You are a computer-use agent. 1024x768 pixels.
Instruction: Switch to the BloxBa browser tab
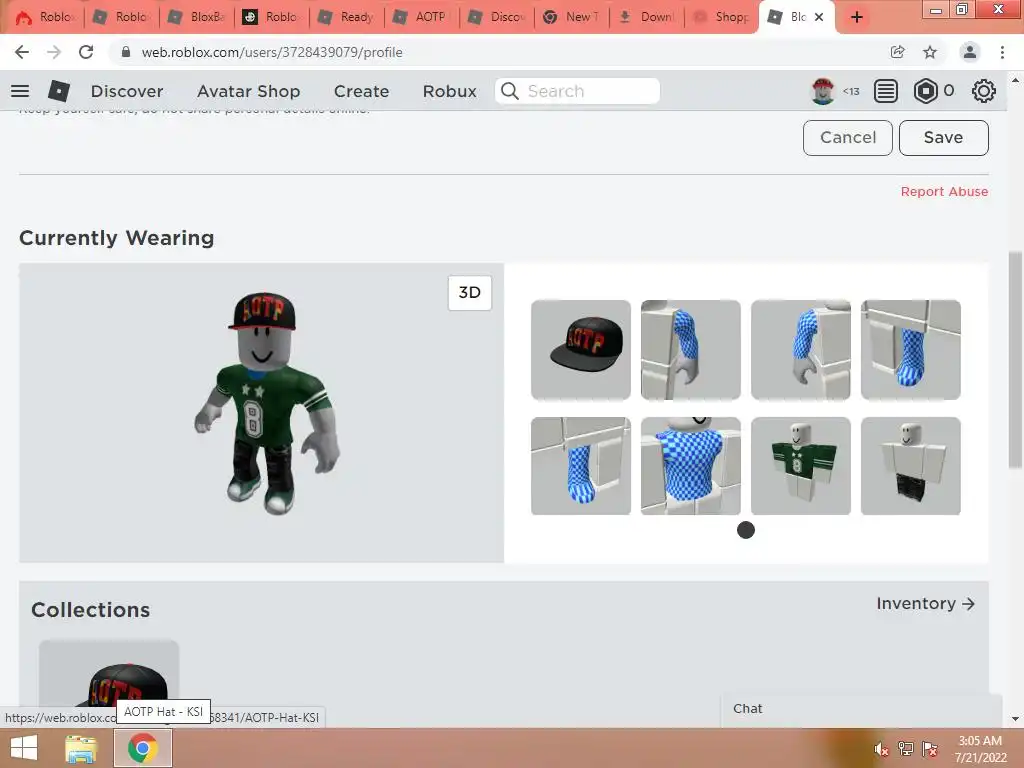pos(196,17)
